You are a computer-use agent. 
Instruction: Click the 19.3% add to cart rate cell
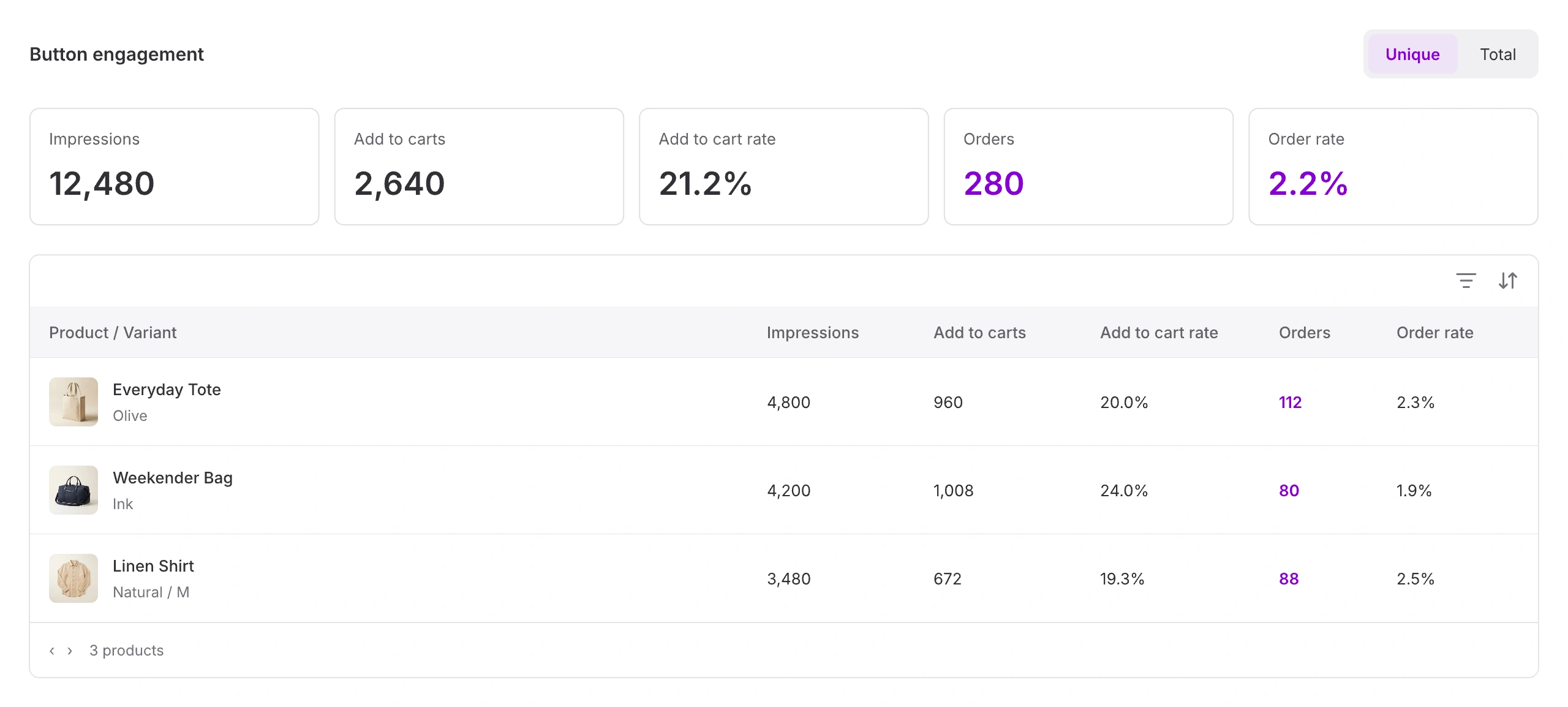(x=1122, y=579)
